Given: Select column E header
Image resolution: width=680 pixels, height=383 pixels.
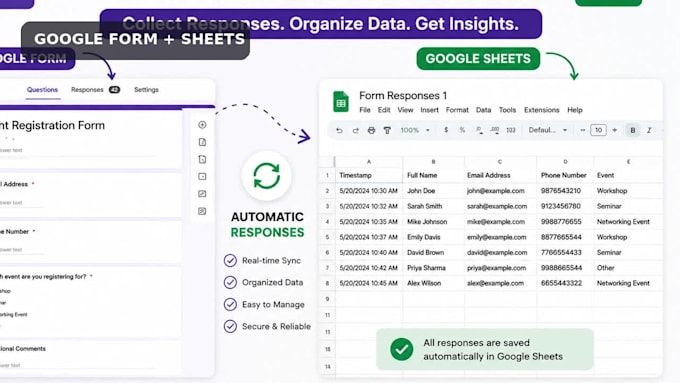Looking at the screenshot, I should point(628,162).
